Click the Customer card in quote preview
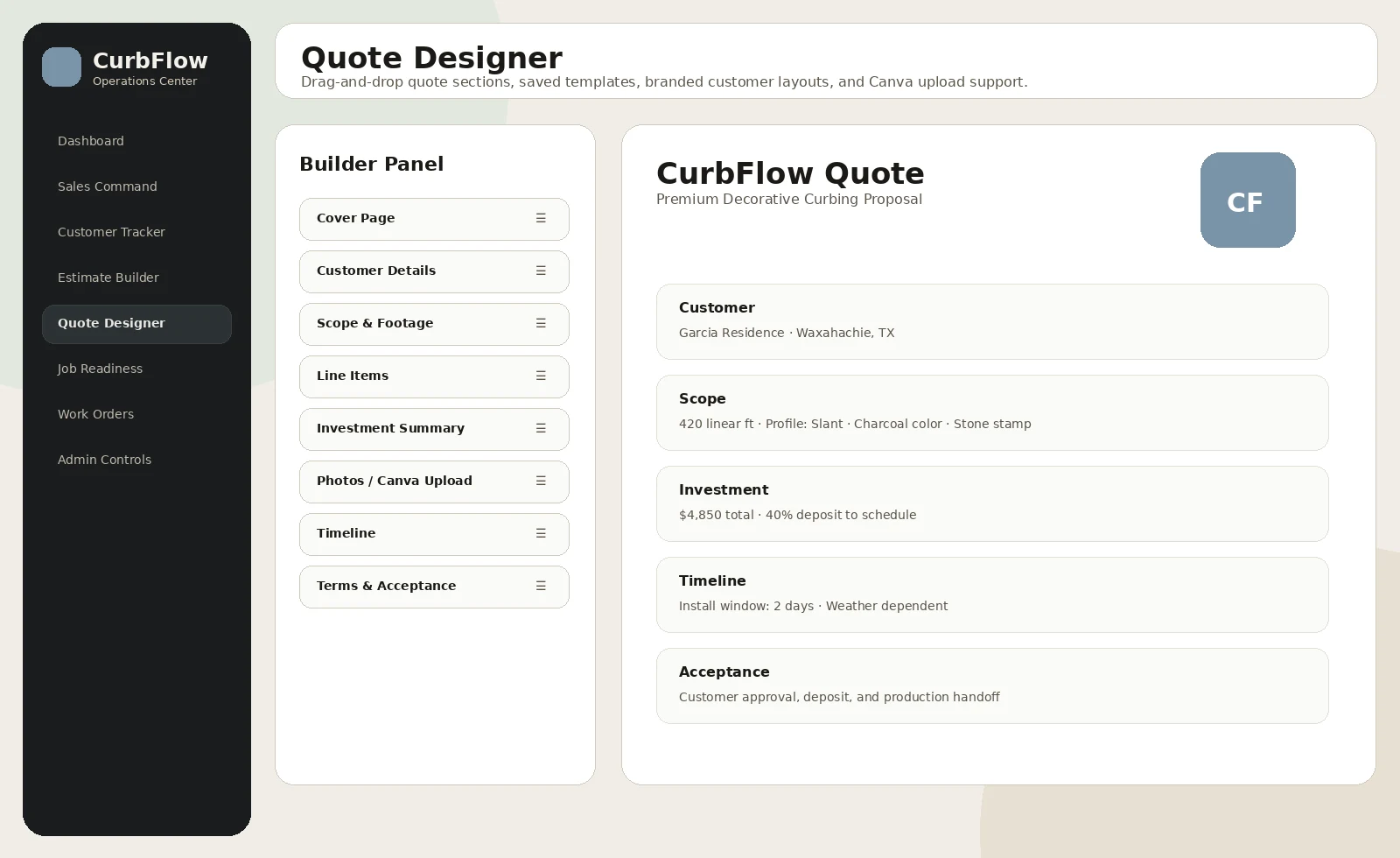The width and height of the screenshot is (1400, 858). coord(992,321)
